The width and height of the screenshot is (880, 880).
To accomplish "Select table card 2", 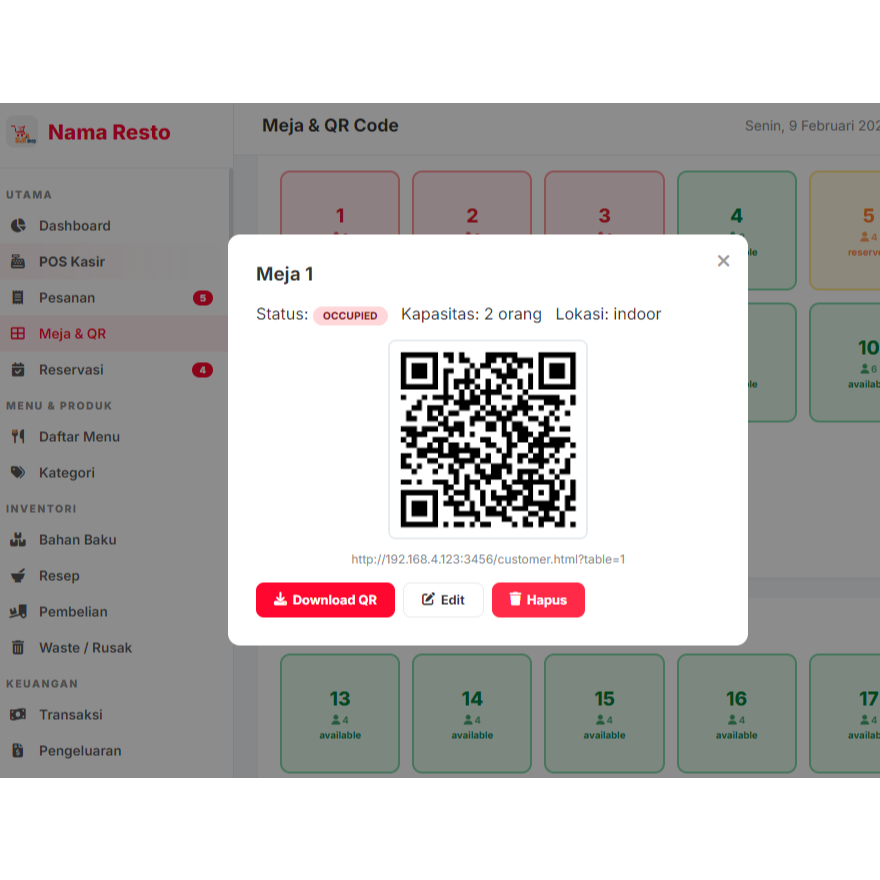I will coord(472,203).
